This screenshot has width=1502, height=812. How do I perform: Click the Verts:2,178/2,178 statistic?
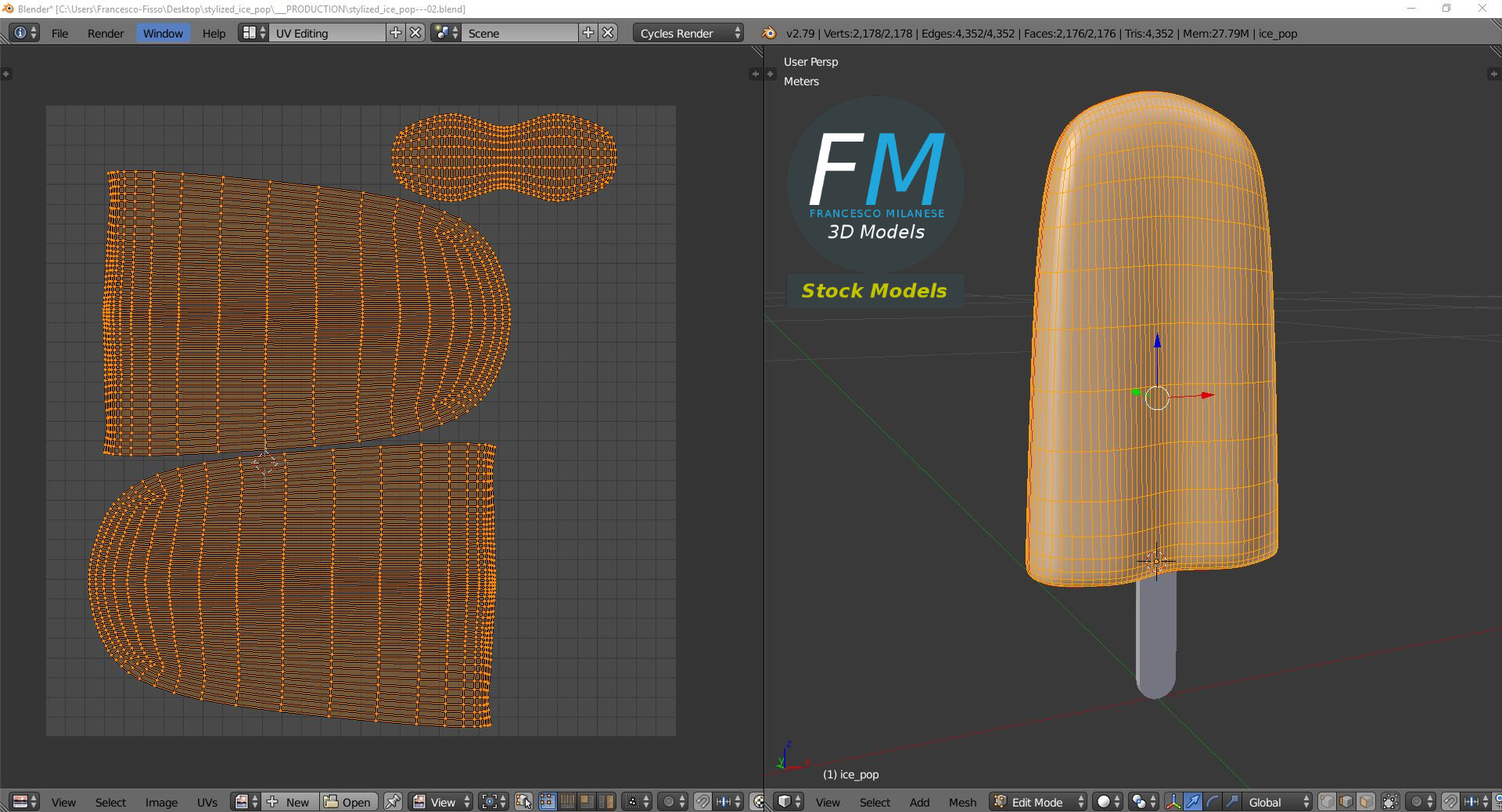(x=868, y=33)
